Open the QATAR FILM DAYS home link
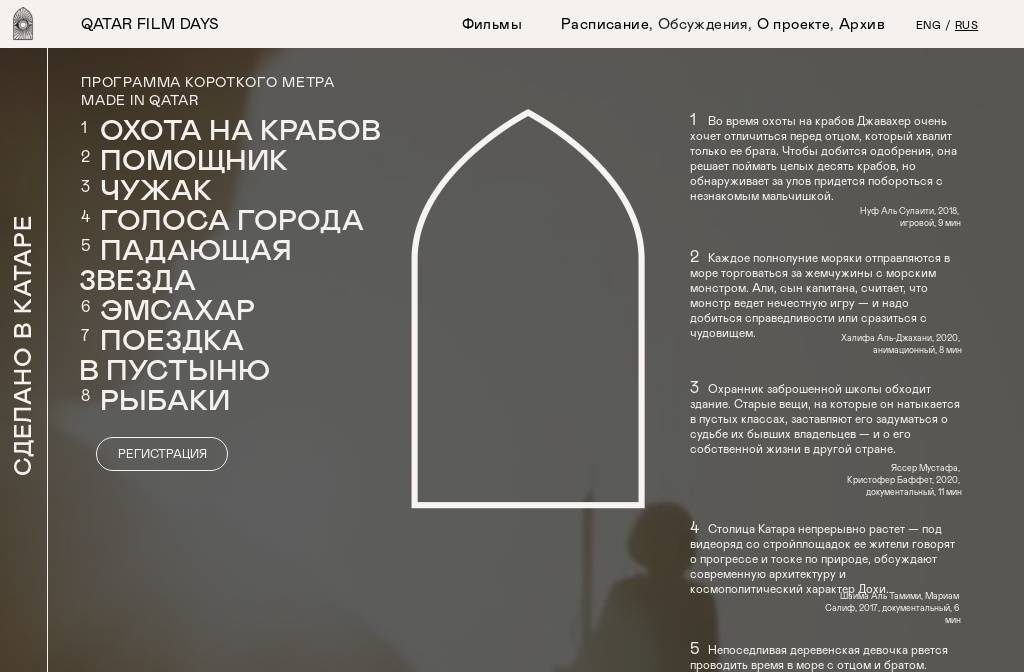The width and height of the screenshot is (1024, 672). tap(149, 24)
